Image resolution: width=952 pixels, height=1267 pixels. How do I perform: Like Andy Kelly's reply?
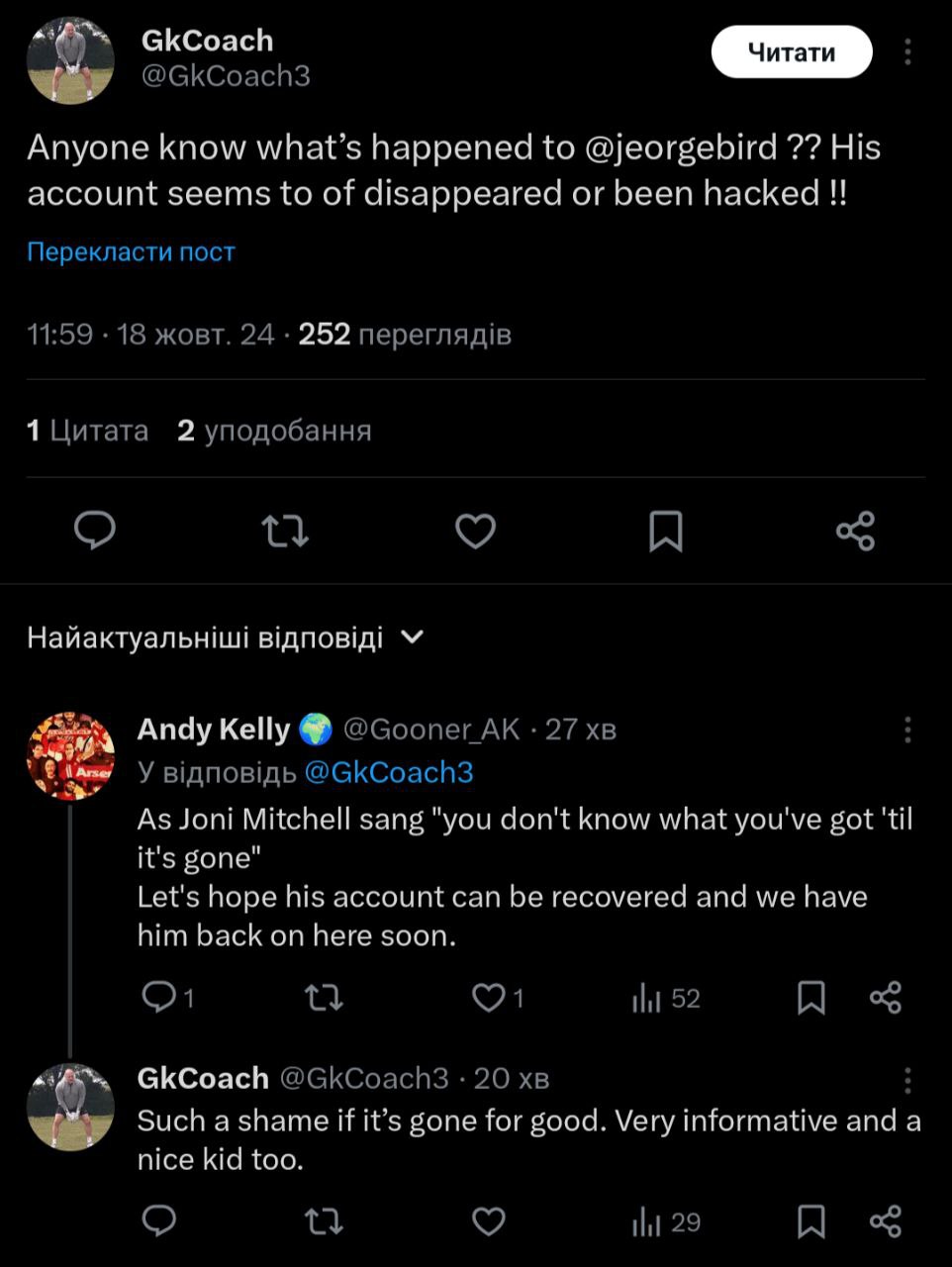(488, 998)
